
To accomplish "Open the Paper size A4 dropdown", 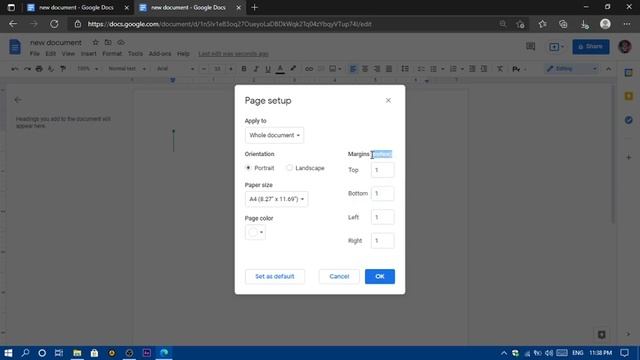I will pyautogui.click(x=276, y=199).
